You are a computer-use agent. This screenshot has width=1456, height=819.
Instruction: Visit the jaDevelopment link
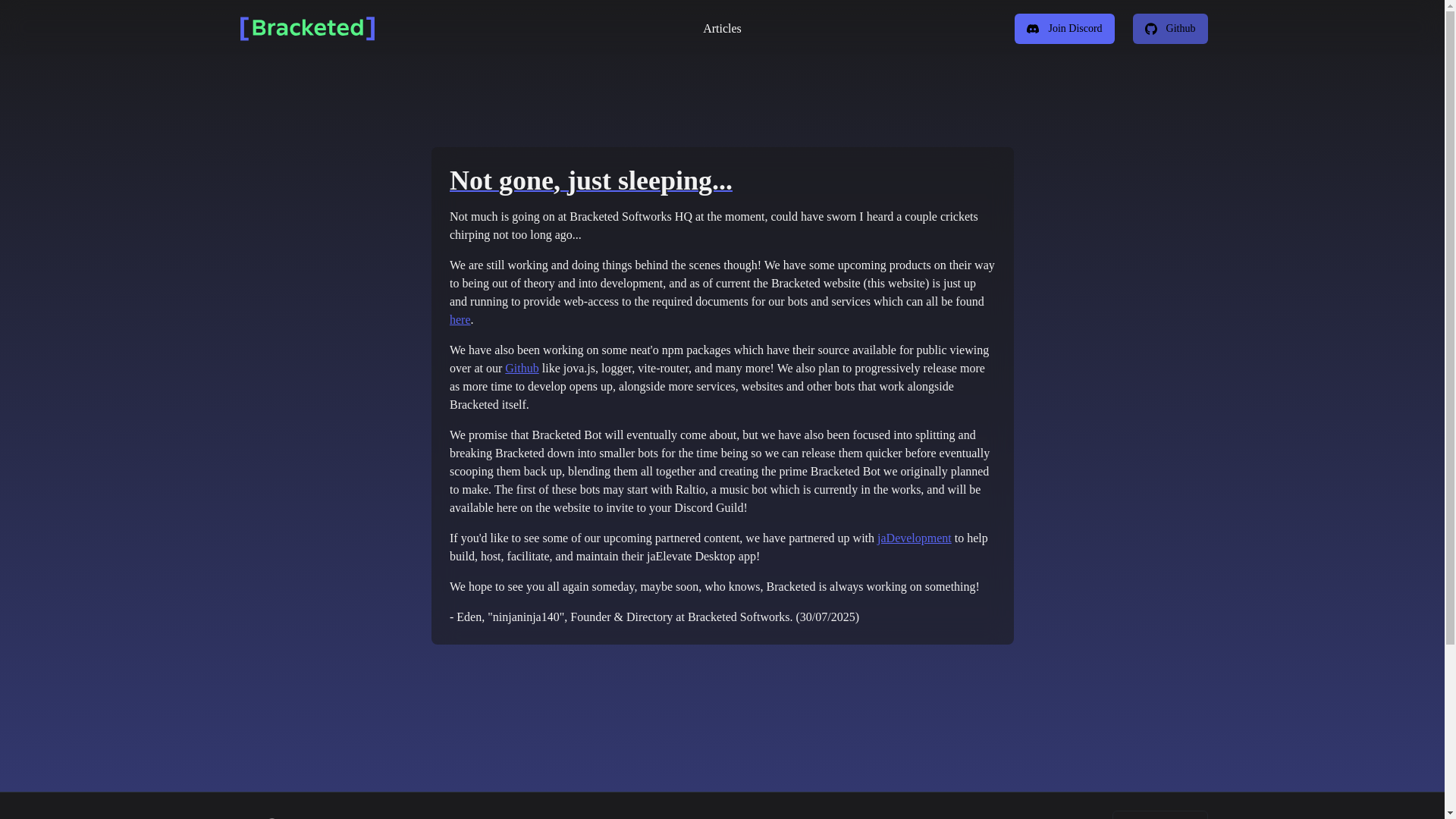pos(914,538)
